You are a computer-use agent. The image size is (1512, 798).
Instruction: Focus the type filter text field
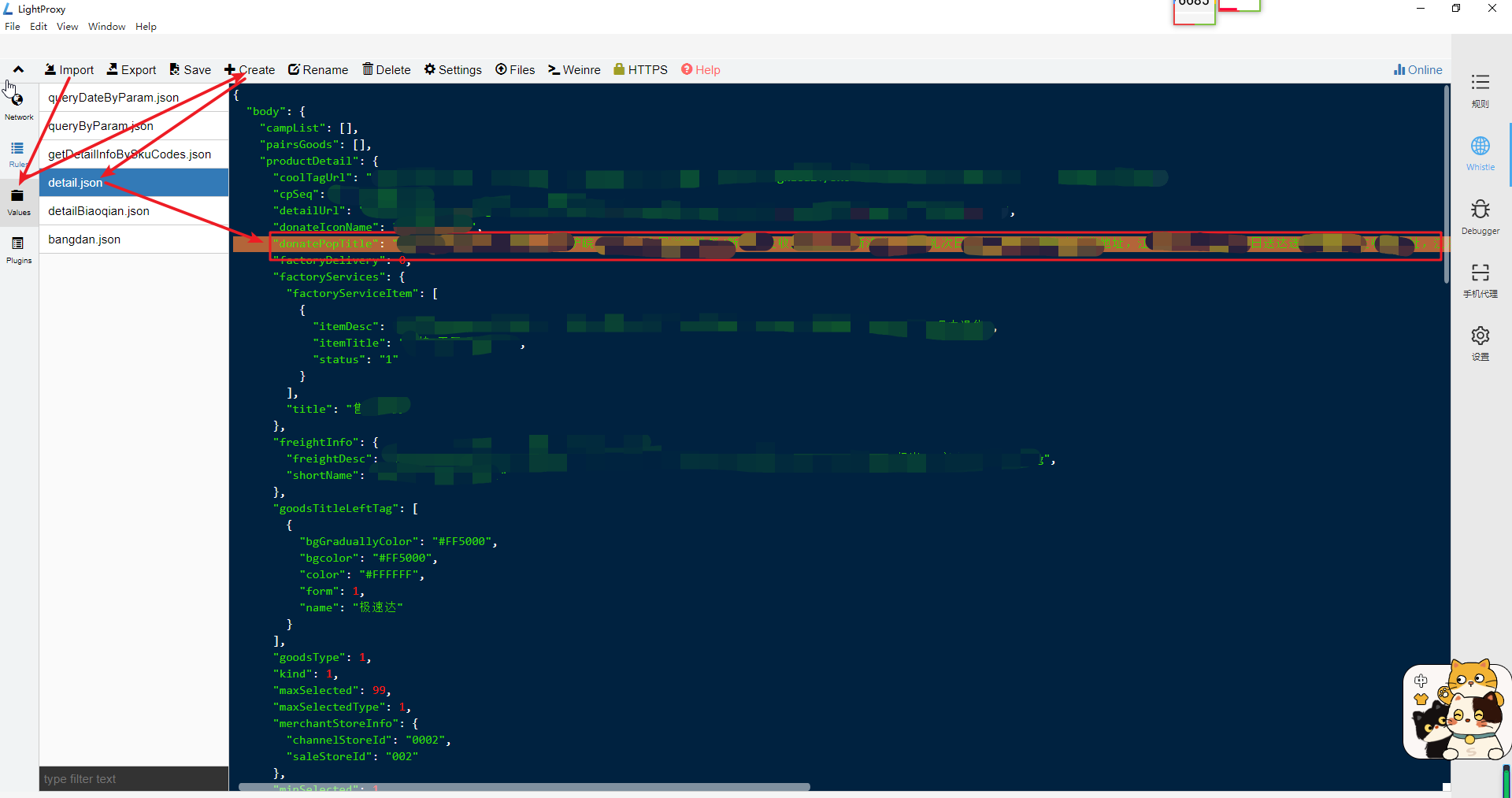click(134, 778)
